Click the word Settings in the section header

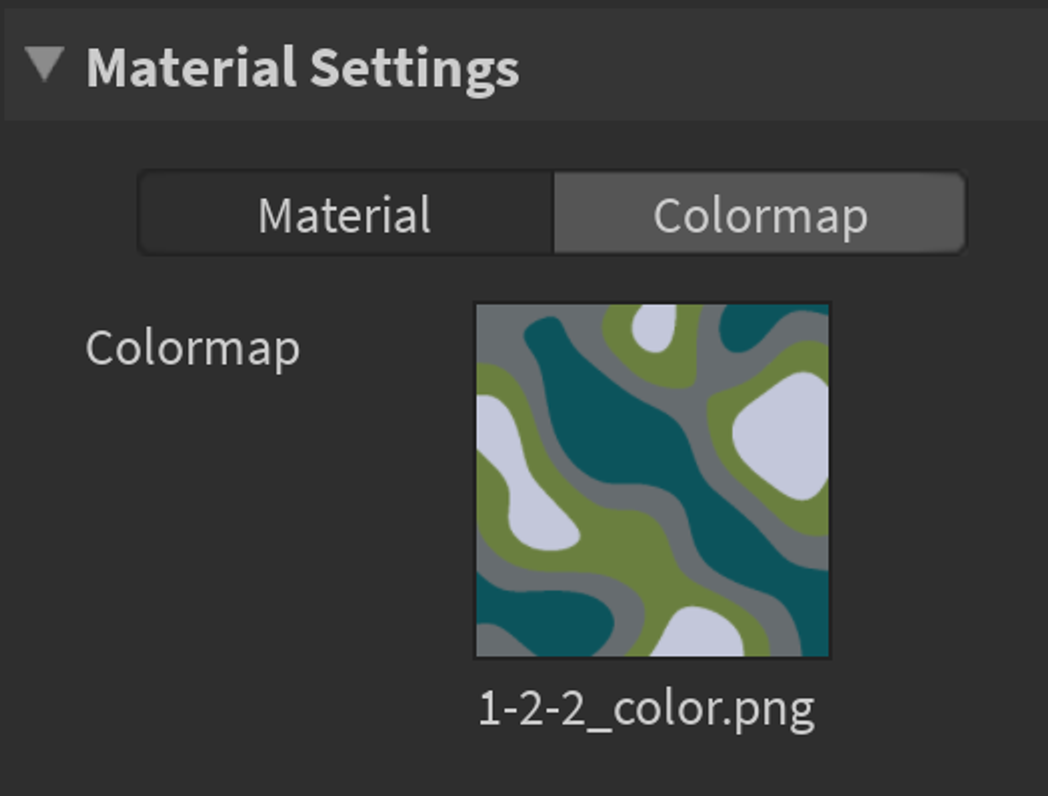(415, 70)
